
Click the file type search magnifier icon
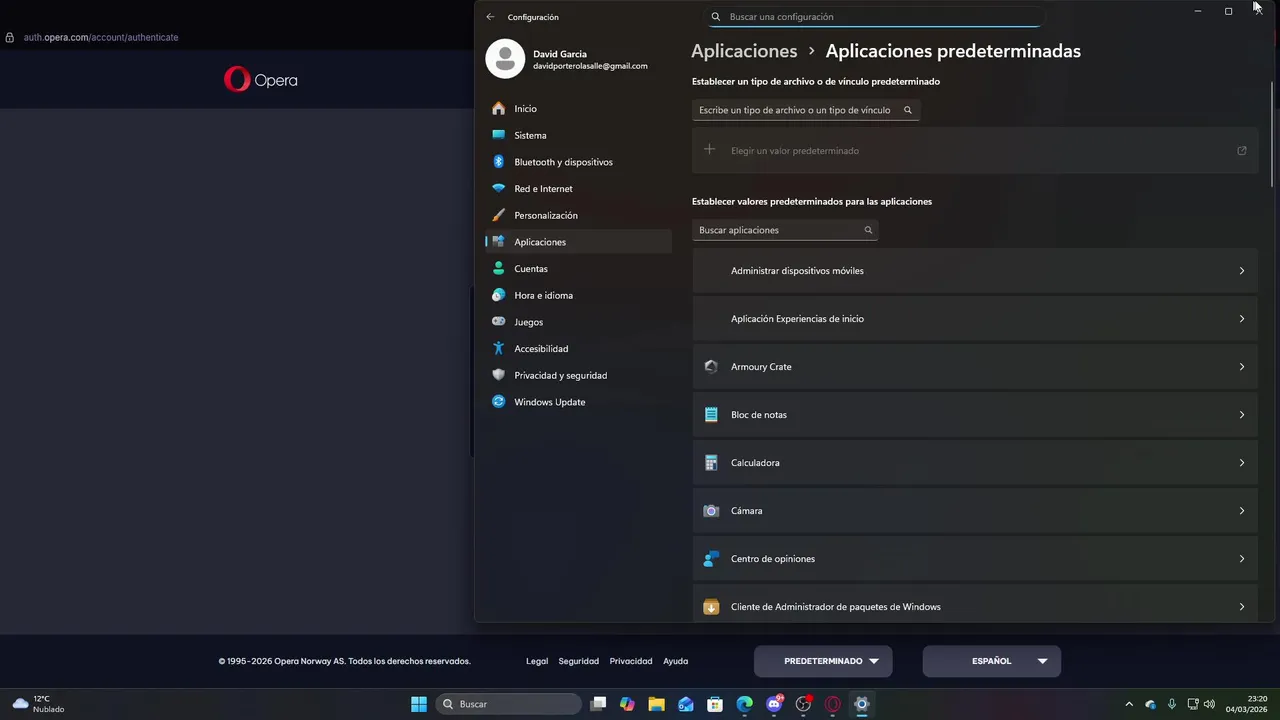click(x=908, y=110)
